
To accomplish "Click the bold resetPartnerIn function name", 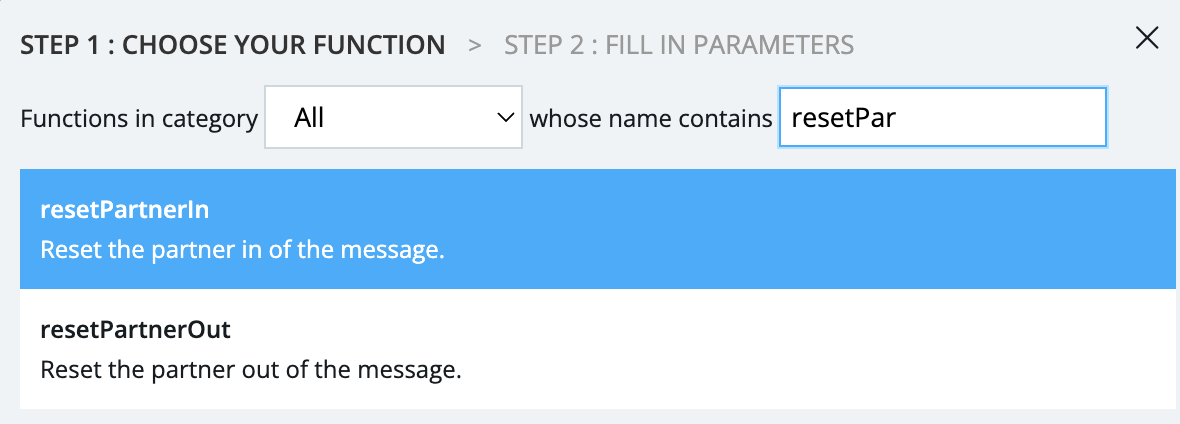I will (124, 210).
